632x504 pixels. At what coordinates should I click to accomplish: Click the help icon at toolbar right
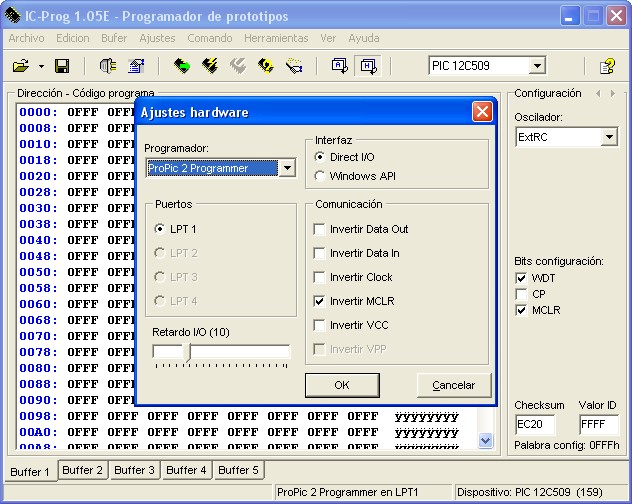point(606,66)
